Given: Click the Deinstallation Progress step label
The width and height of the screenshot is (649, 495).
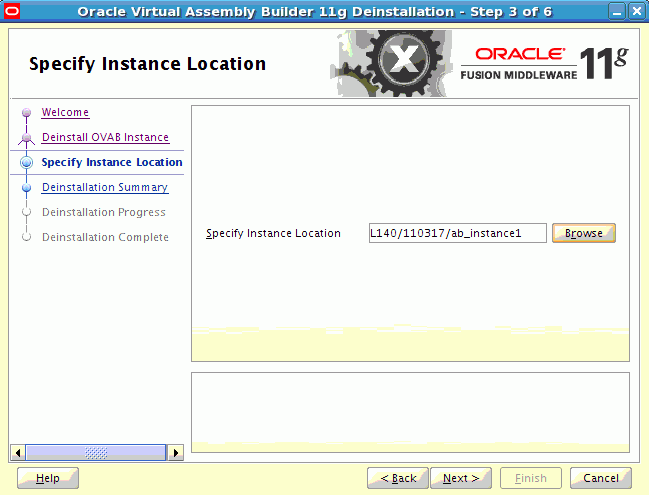Looking at the screenshot, I should pos(104,212).
